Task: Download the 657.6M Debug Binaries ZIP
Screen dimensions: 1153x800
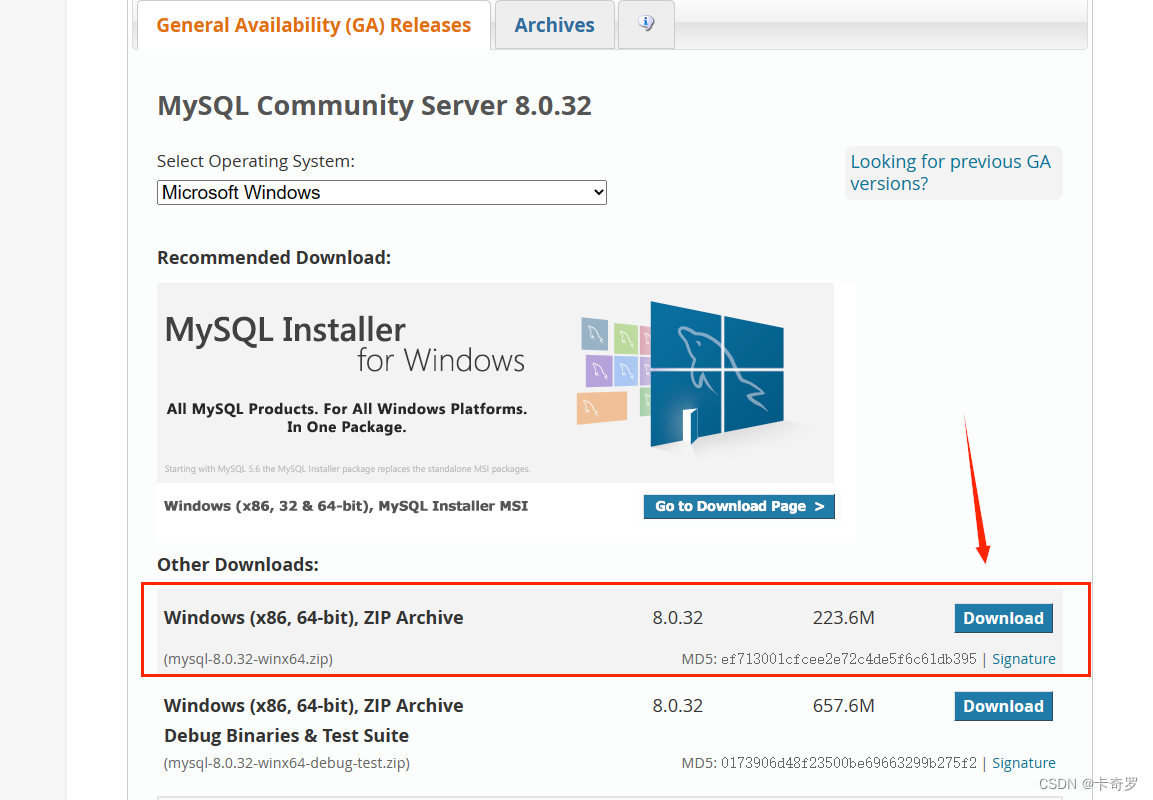Action: pos(1003,706)
